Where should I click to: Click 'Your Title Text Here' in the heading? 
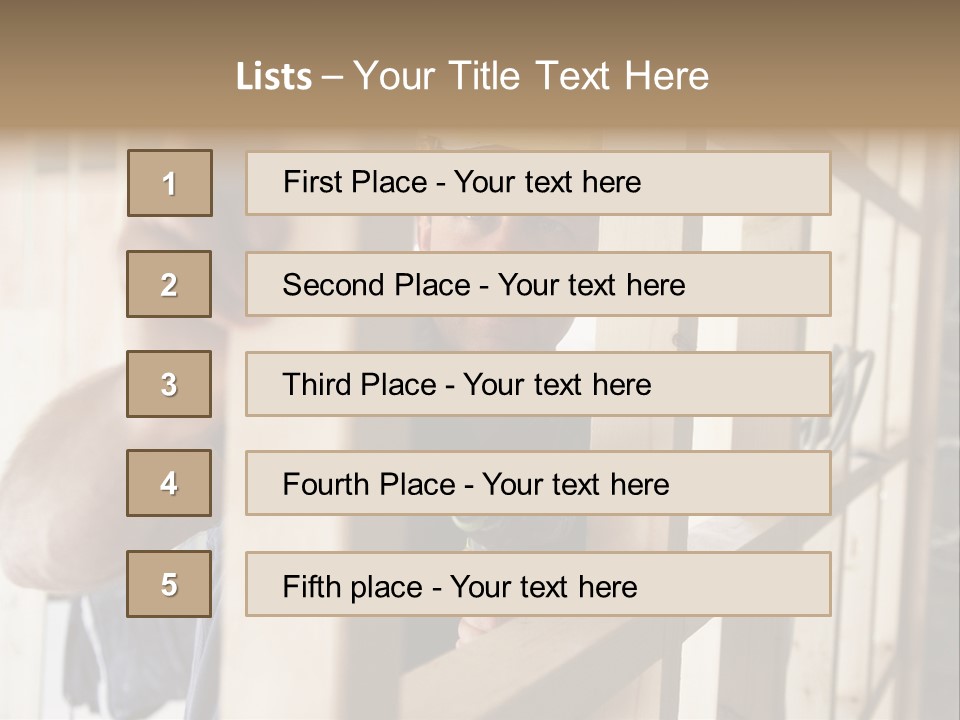tap(531, 76)
